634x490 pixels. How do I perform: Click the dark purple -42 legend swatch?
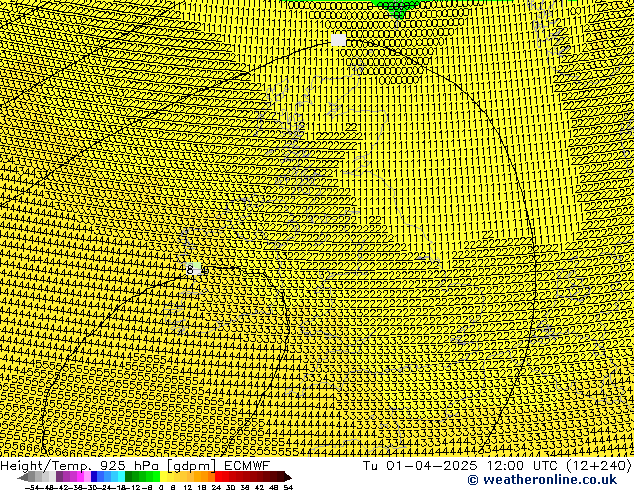[x=59, y=477]
